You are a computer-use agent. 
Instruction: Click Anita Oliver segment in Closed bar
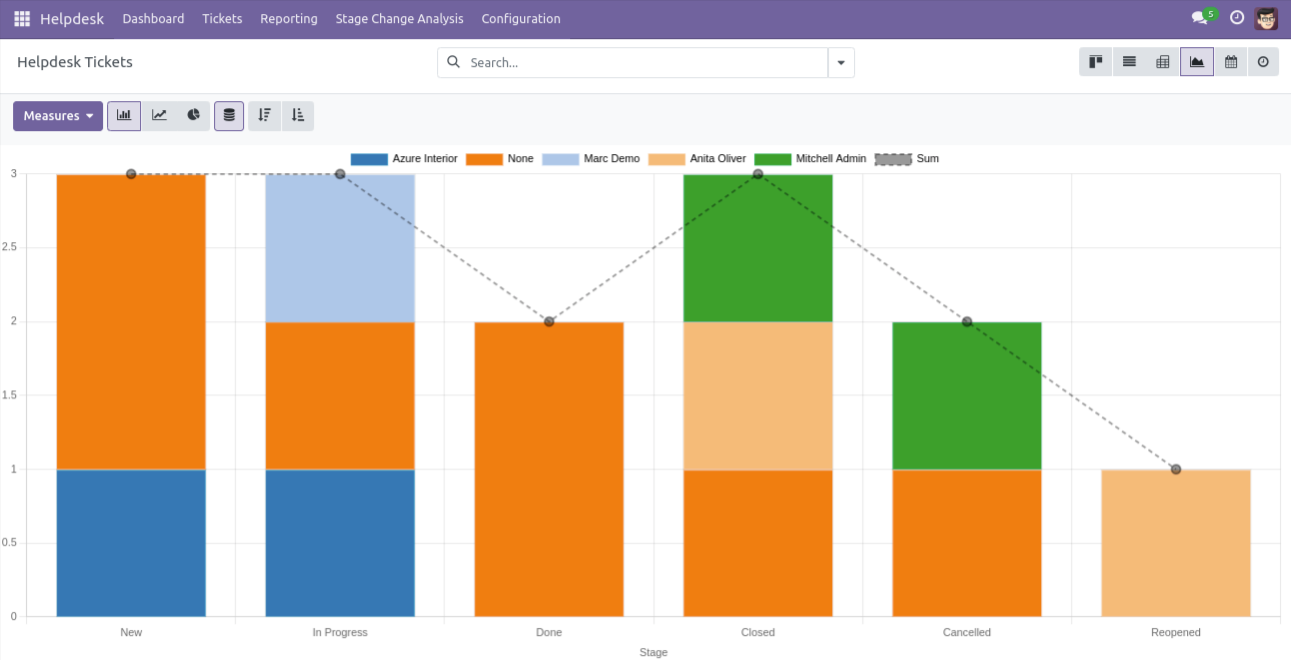coord(758,396)
